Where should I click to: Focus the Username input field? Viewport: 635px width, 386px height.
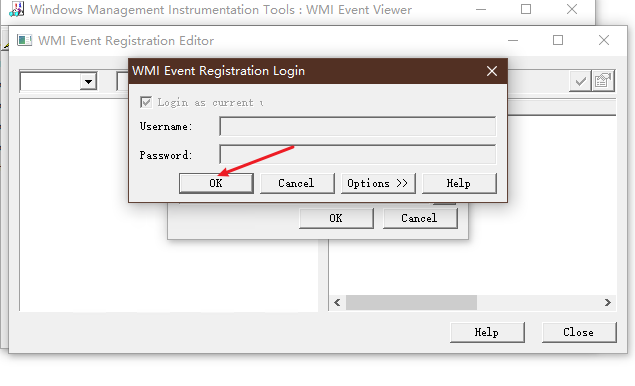358,126
